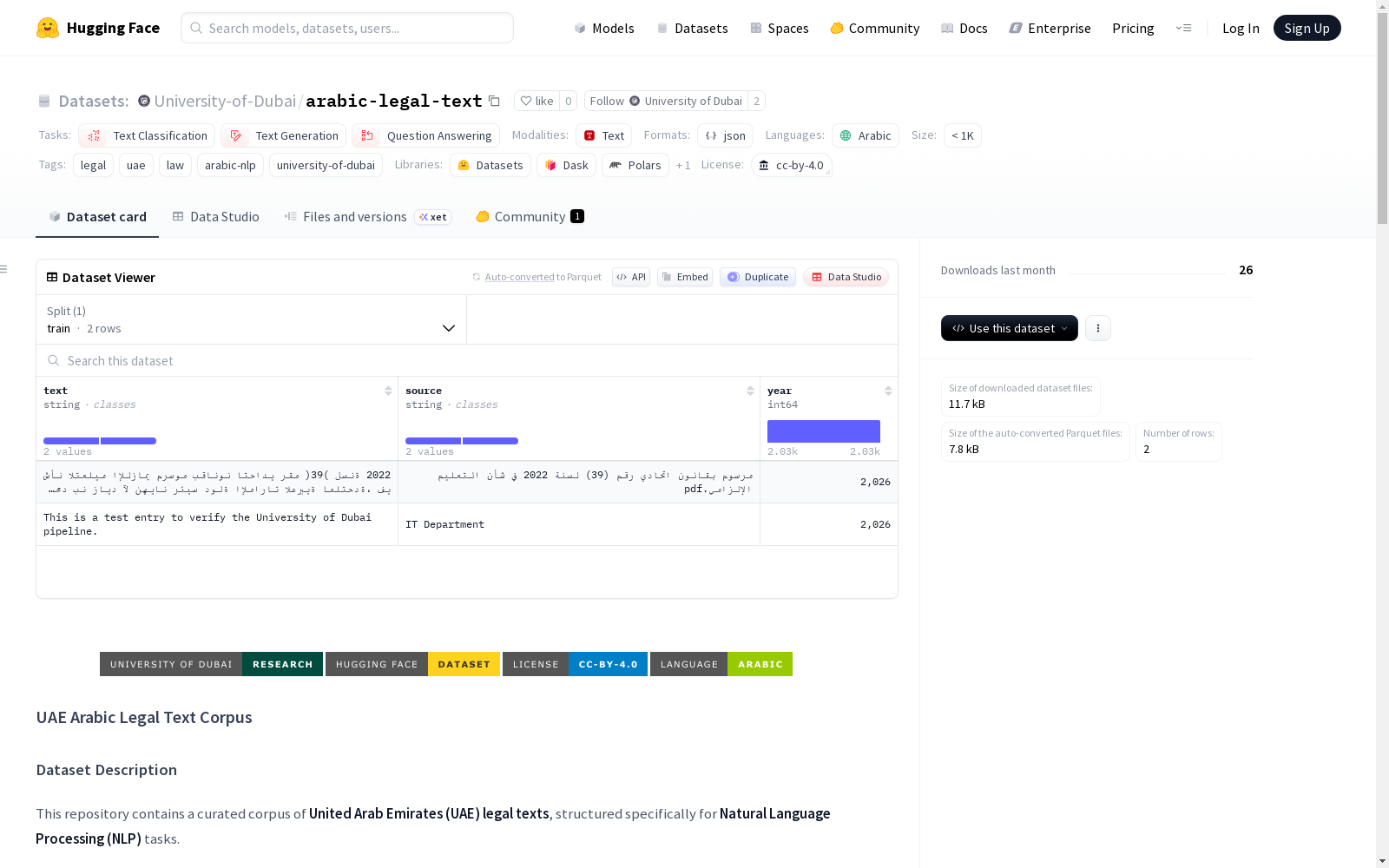The width and height of the screenshot is (1389, 868).
Task: Open the more options kebab menu
Action: (1098, 328)
